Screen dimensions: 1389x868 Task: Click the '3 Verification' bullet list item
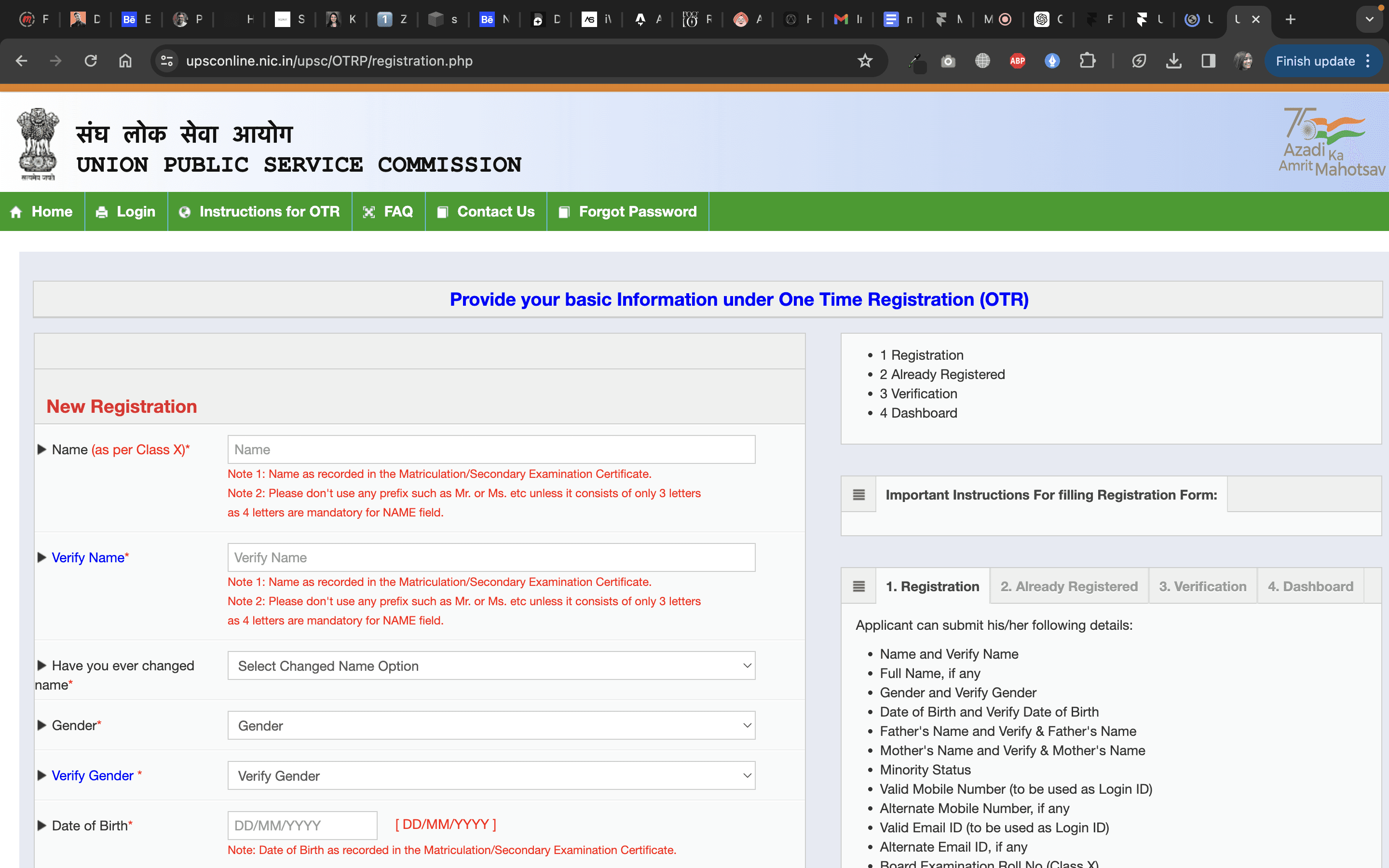(918, 394)
